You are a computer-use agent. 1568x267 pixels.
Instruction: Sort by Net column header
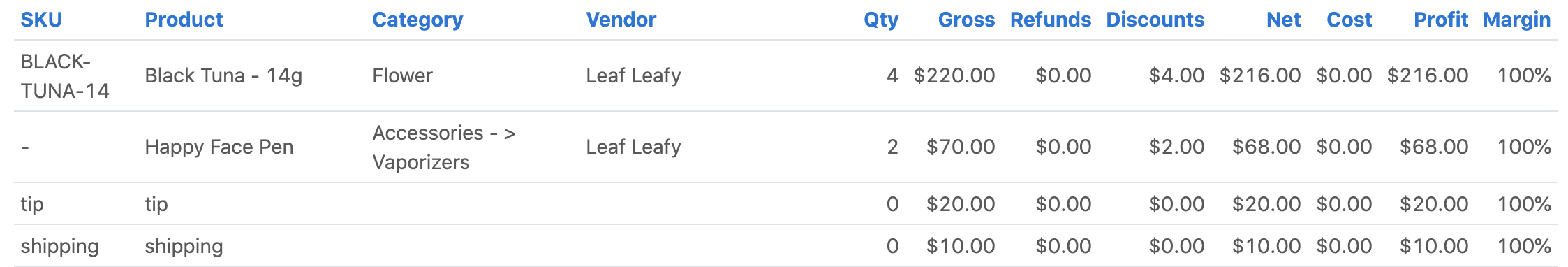(x=1283, y=20)
